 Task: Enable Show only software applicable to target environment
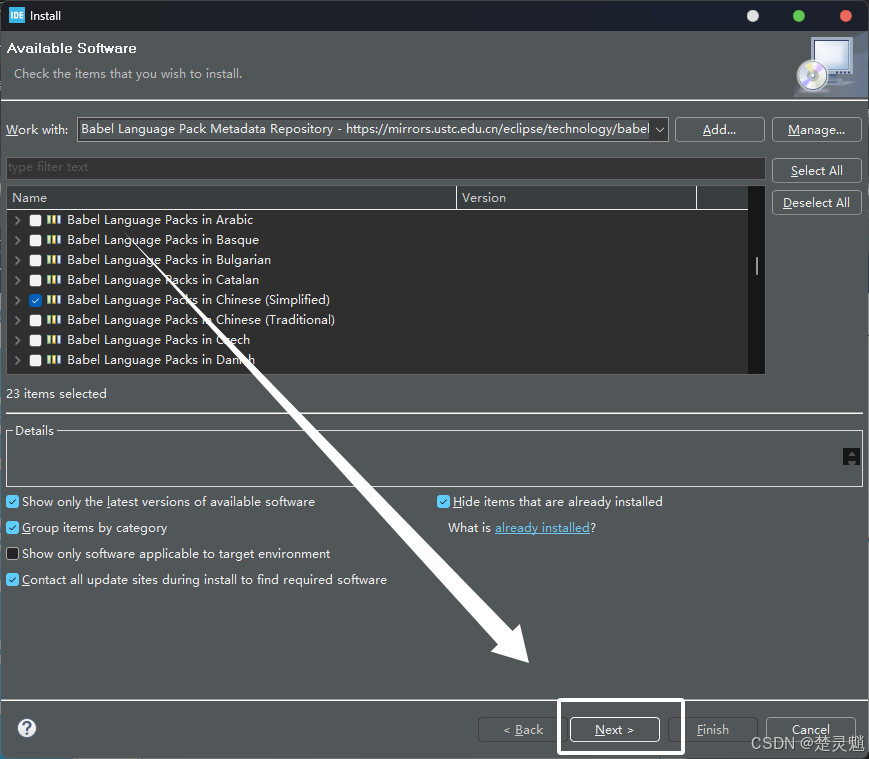pos(12,553)
